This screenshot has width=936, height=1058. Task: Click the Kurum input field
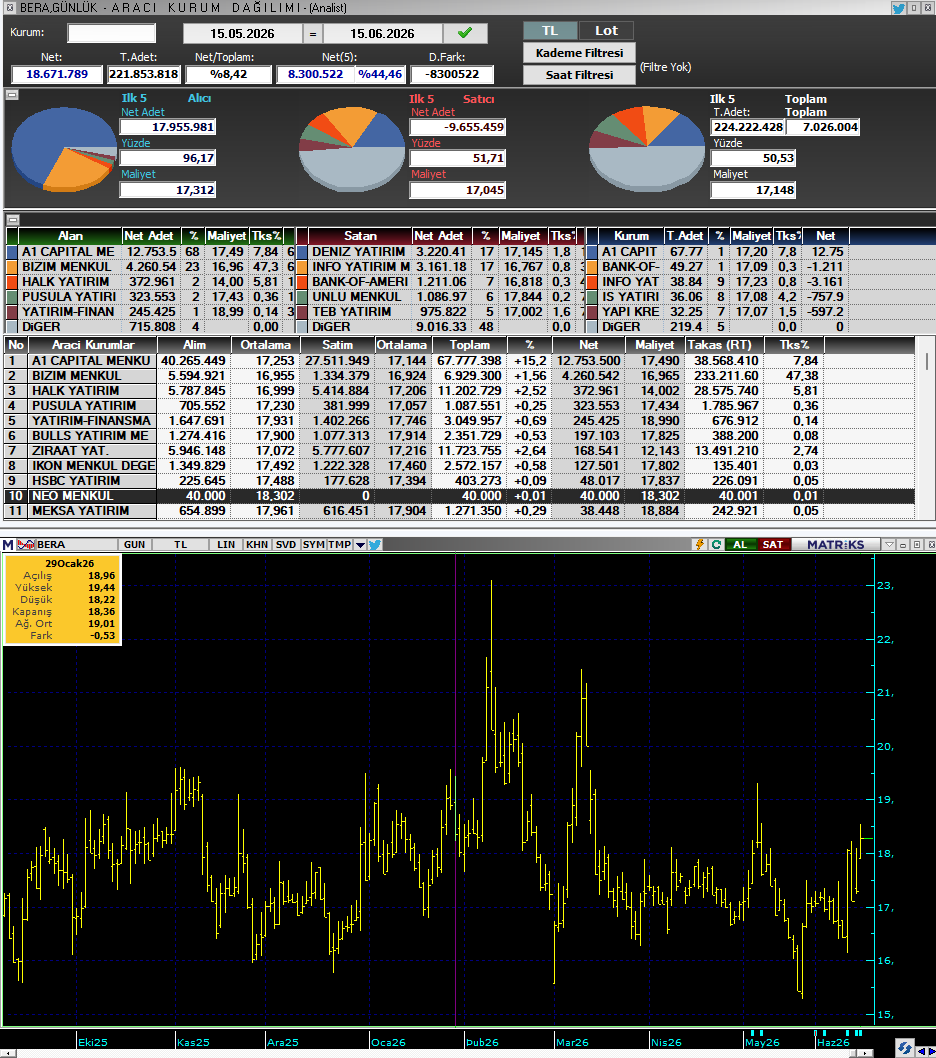click(x=111, y=33)
